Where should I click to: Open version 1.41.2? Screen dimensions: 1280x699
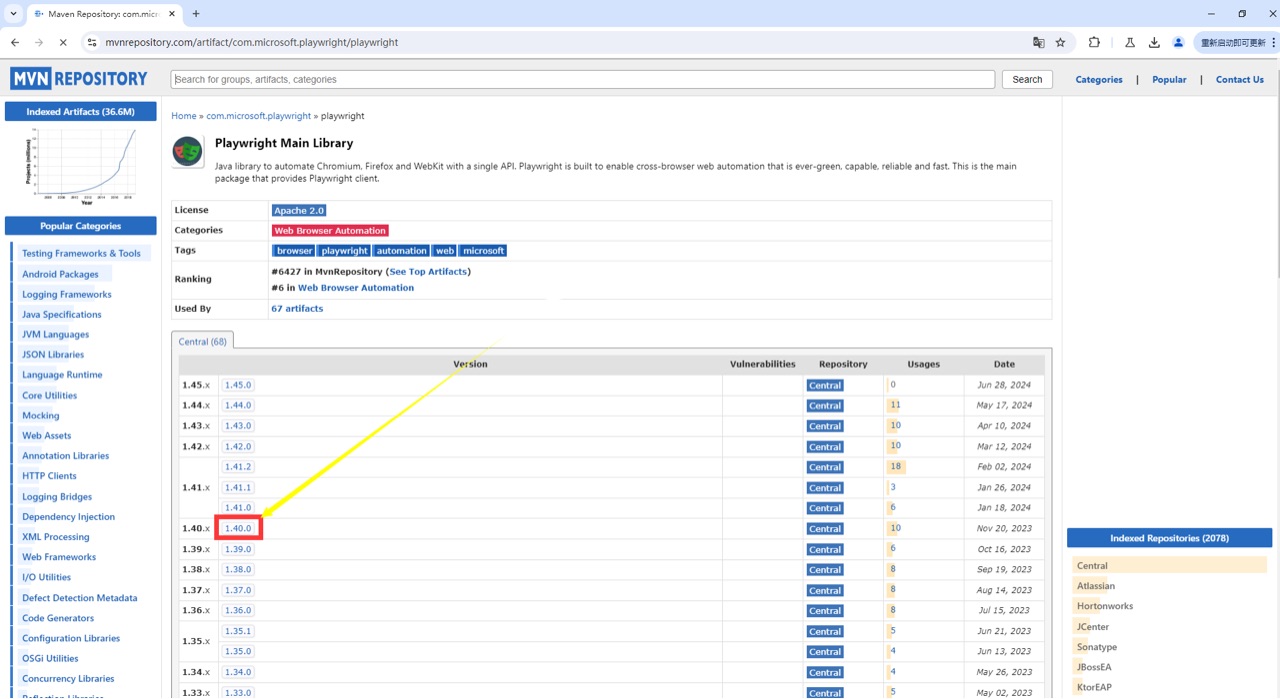pos(238,467)
